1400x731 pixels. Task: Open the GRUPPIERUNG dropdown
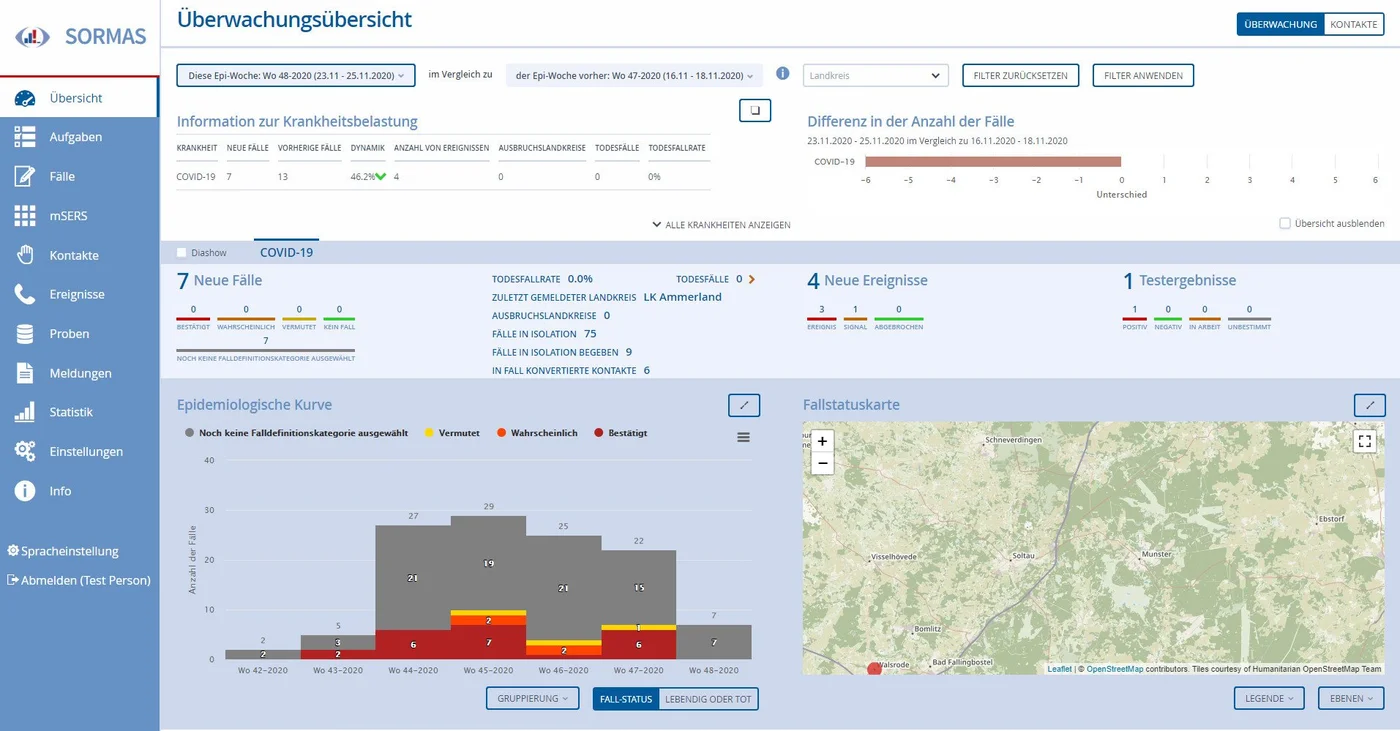tap(532, 699)
